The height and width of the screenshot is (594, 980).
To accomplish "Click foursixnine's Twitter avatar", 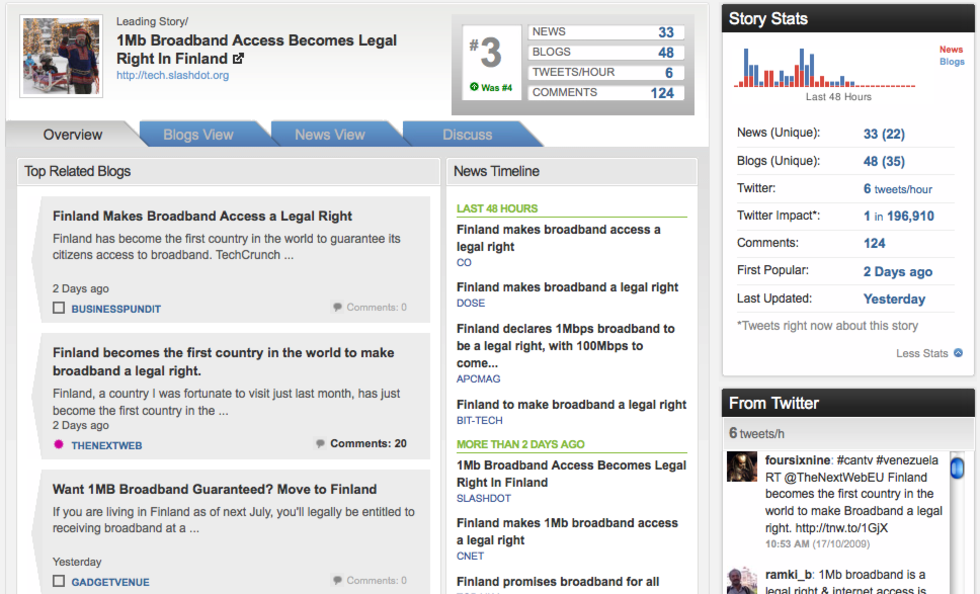I will [741, 467].
